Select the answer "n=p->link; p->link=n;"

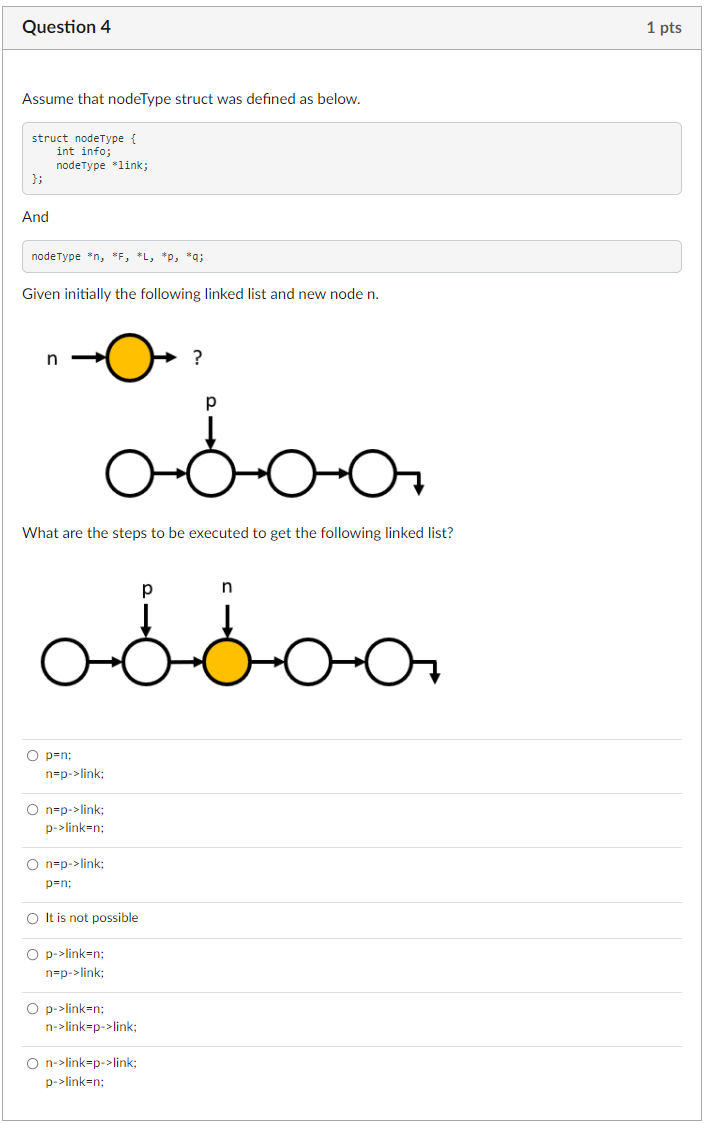pos(33,810)
